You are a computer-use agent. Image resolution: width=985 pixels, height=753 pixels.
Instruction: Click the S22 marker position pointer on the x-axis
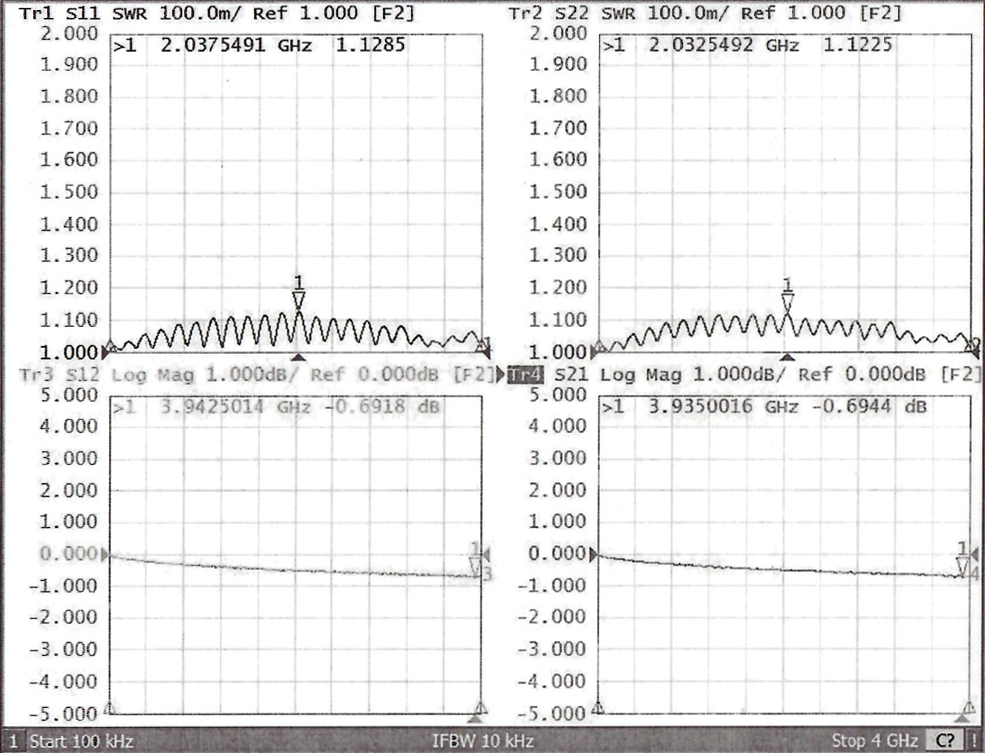[x=787, y=357]
